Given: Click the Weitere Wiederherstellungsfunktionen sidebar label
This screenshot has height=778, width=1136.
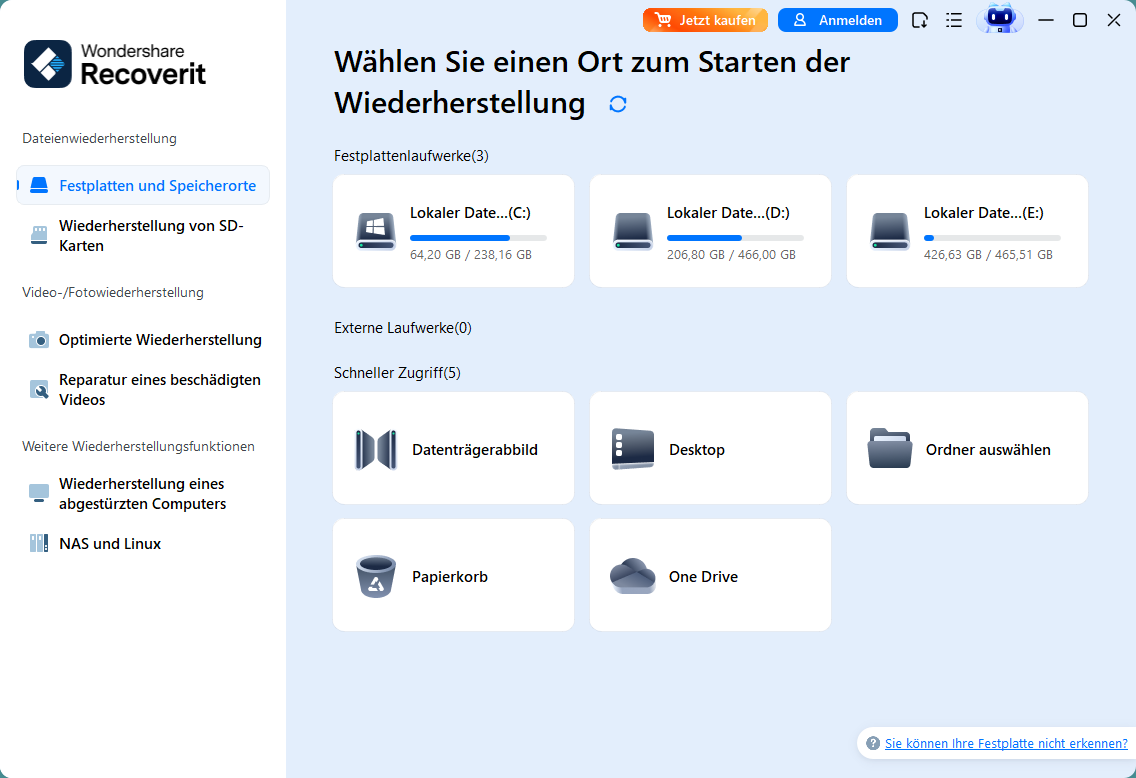Looking at the screenshot, I should [x=138, y=446].
